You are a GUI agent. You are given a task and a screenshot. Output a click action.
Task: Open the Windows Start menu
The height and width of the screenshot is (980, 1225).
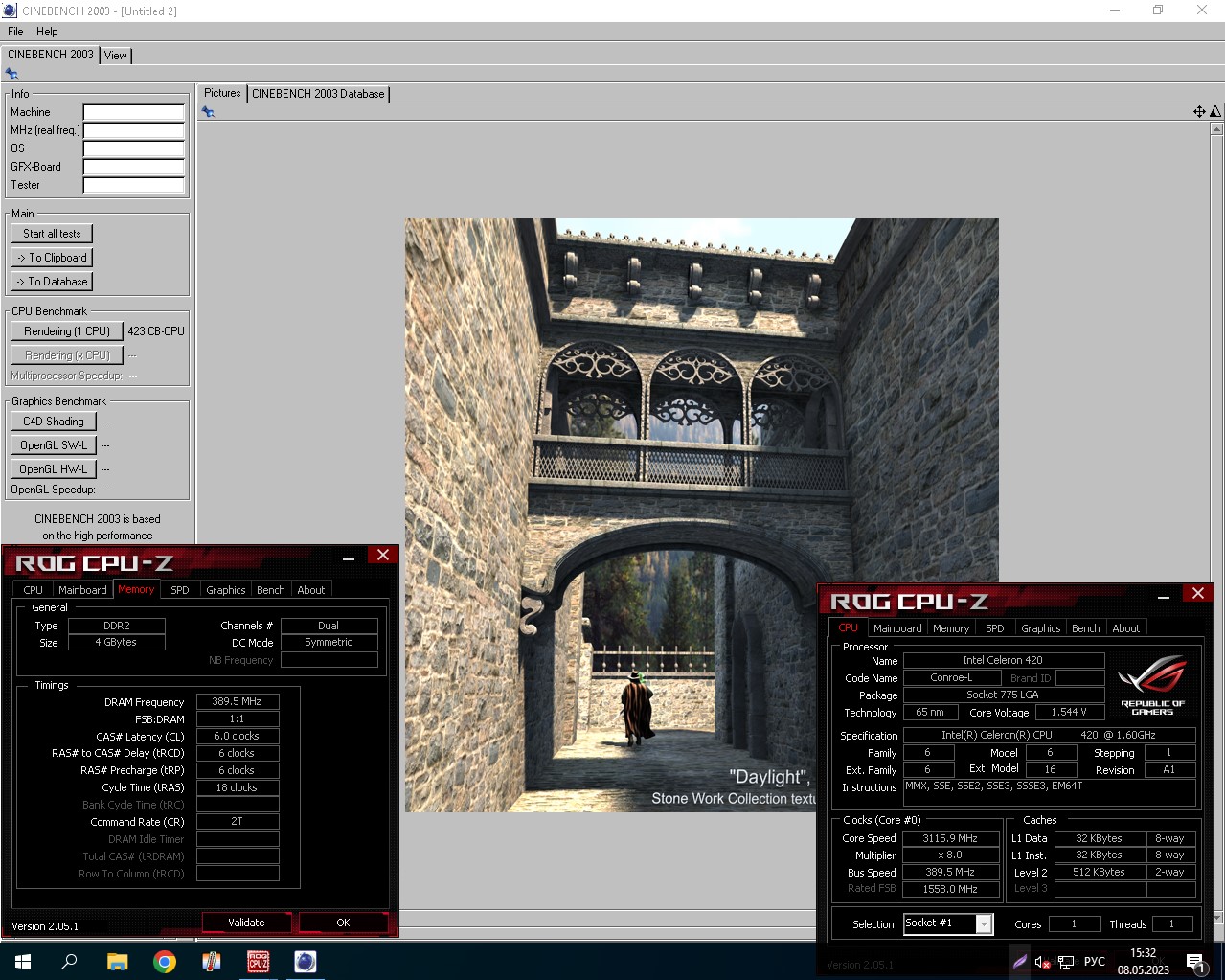[x=23, y=961]
